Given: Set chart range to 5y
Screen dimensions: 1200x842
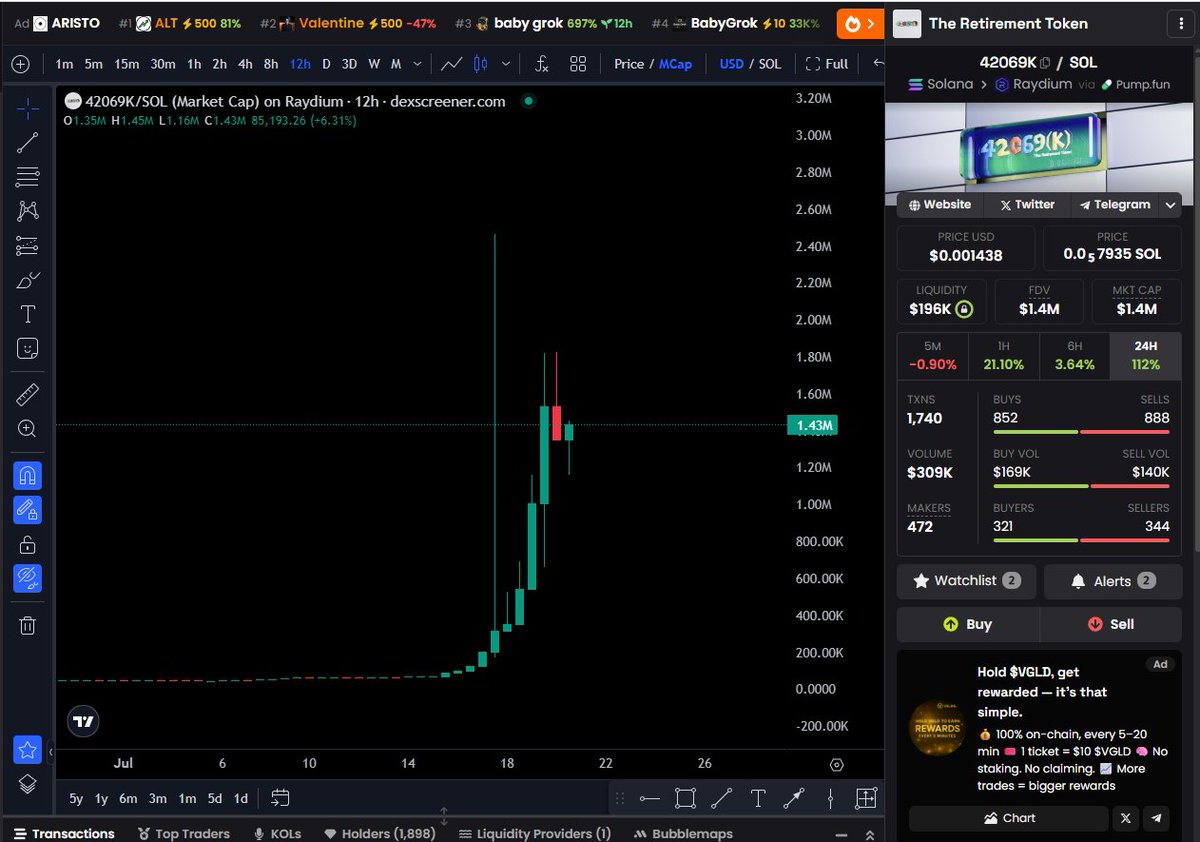Looking at the screenshot, I should click(x=76, y=798).
